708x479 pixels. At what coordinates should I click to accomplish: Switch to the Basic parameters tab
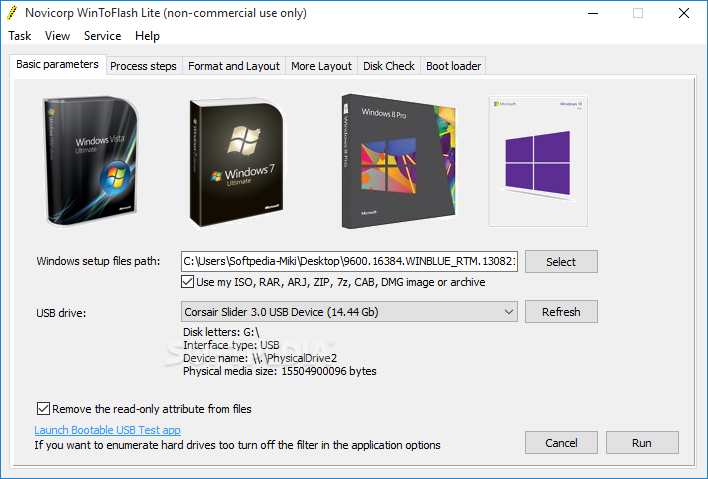pyautogui.click(x=57, y=65)
